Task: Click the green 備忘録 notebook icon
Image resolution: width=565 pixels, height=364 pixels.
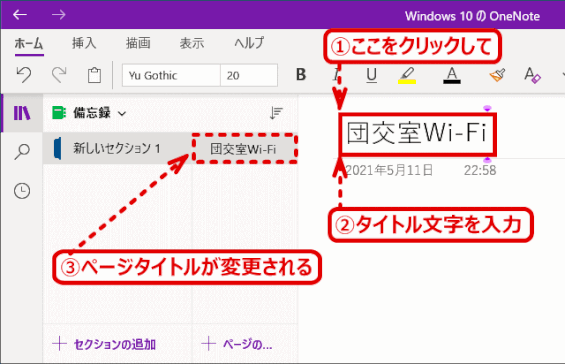Action: point(59,113)
